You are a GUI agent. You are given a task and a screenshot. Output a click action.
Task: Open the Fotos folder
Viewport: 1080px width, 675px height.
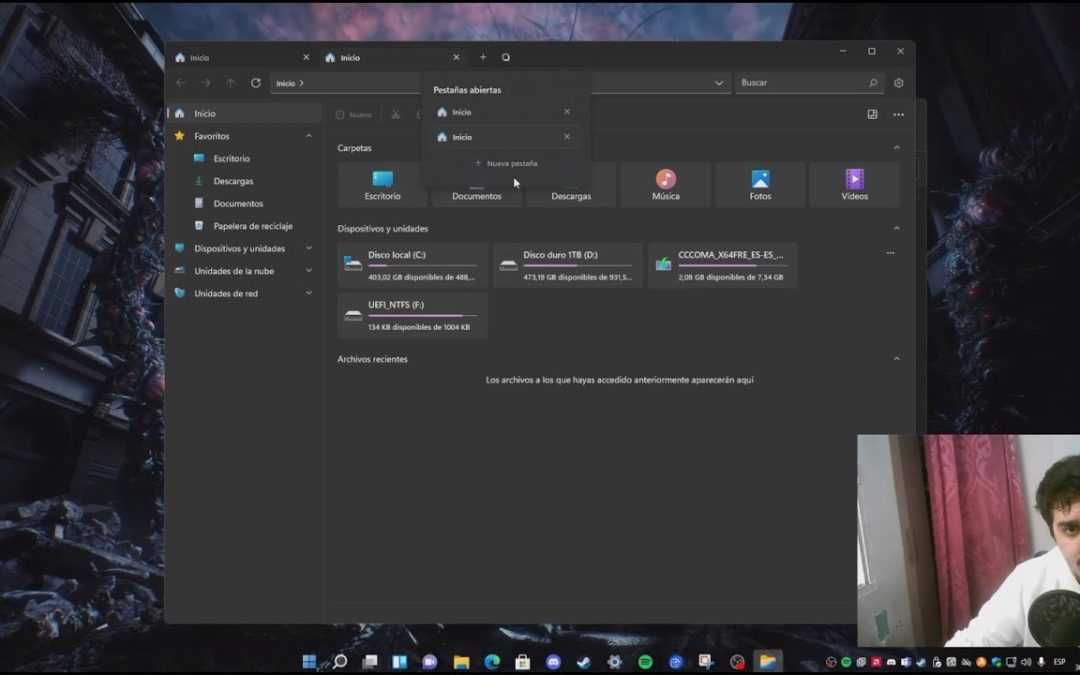pyautogui.click(x=760, y=184)
